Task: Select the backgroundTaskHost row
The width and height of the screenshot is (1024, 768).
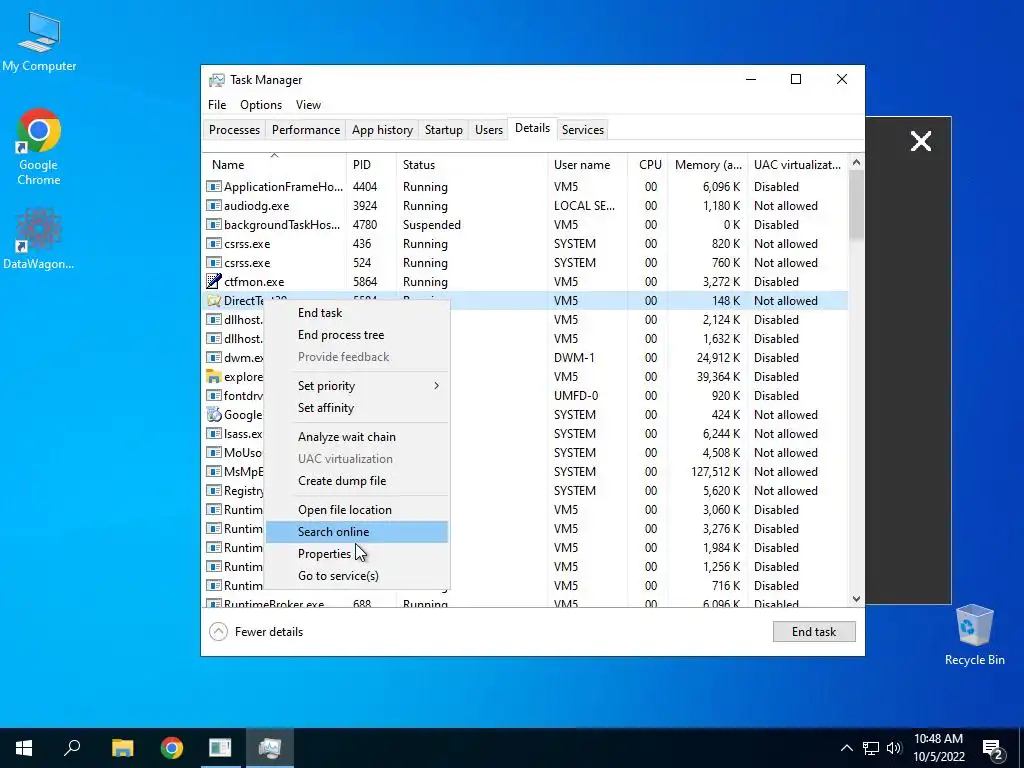Action: pos(525,225)
